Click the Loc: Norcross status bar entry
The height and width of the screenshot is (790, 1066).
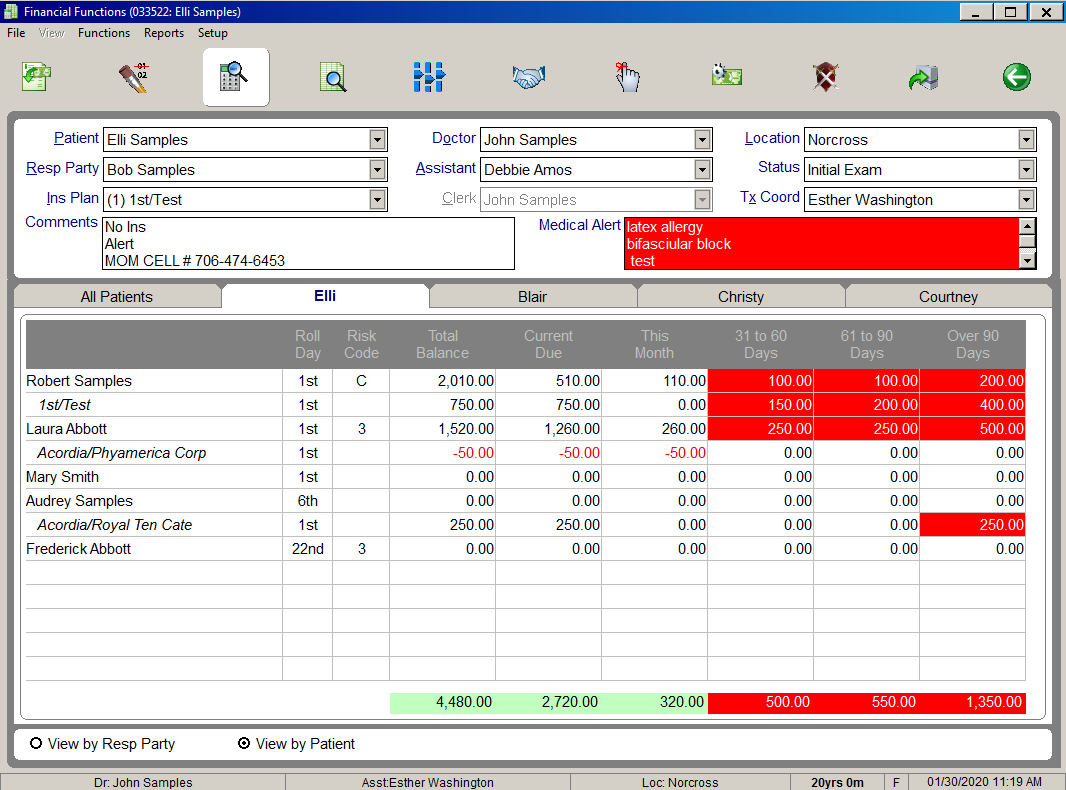pos(680,783)
